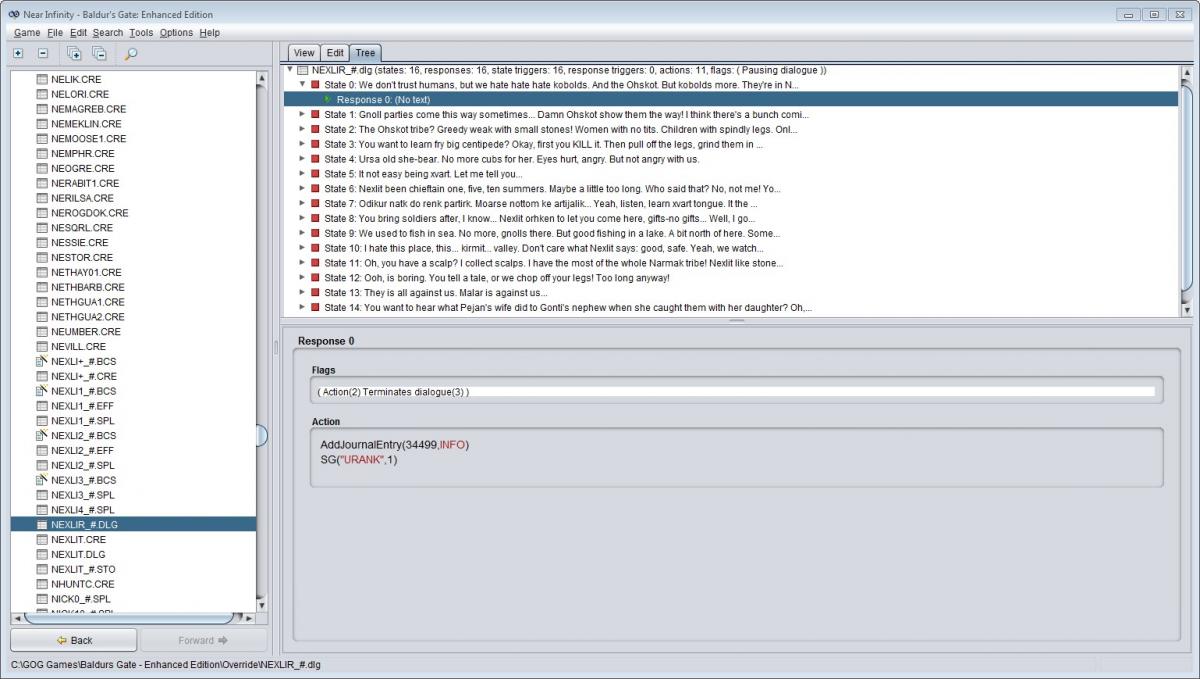Expand the State 12 tree node

(x=302, y=278)
